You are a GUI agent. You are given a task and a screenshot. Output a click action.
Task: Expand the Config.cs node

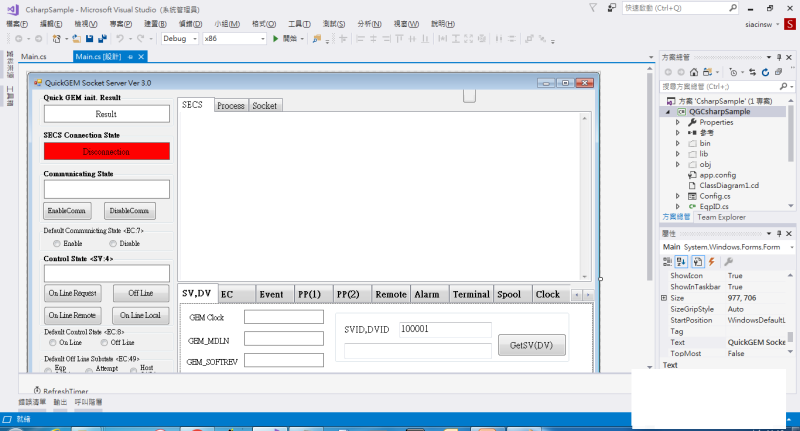pos(678,196)
